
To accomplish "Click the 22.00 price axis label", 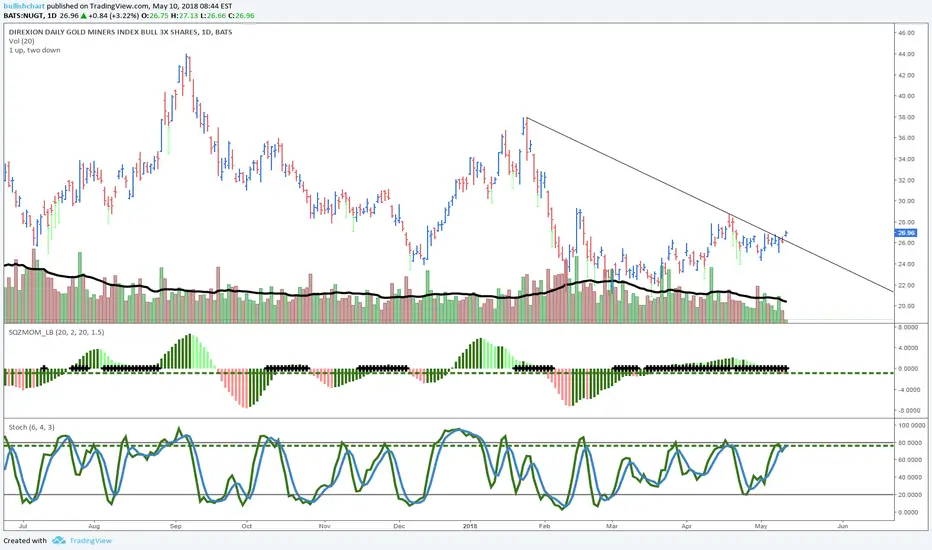I will tap(906, 286).
